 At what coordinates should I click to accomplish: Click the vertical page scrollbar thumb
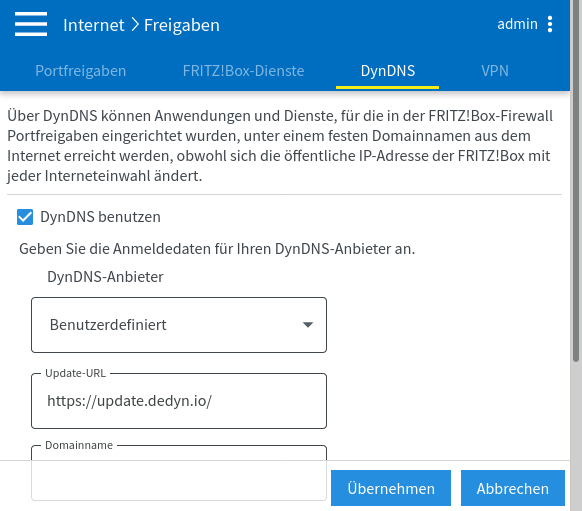point(576,181)
